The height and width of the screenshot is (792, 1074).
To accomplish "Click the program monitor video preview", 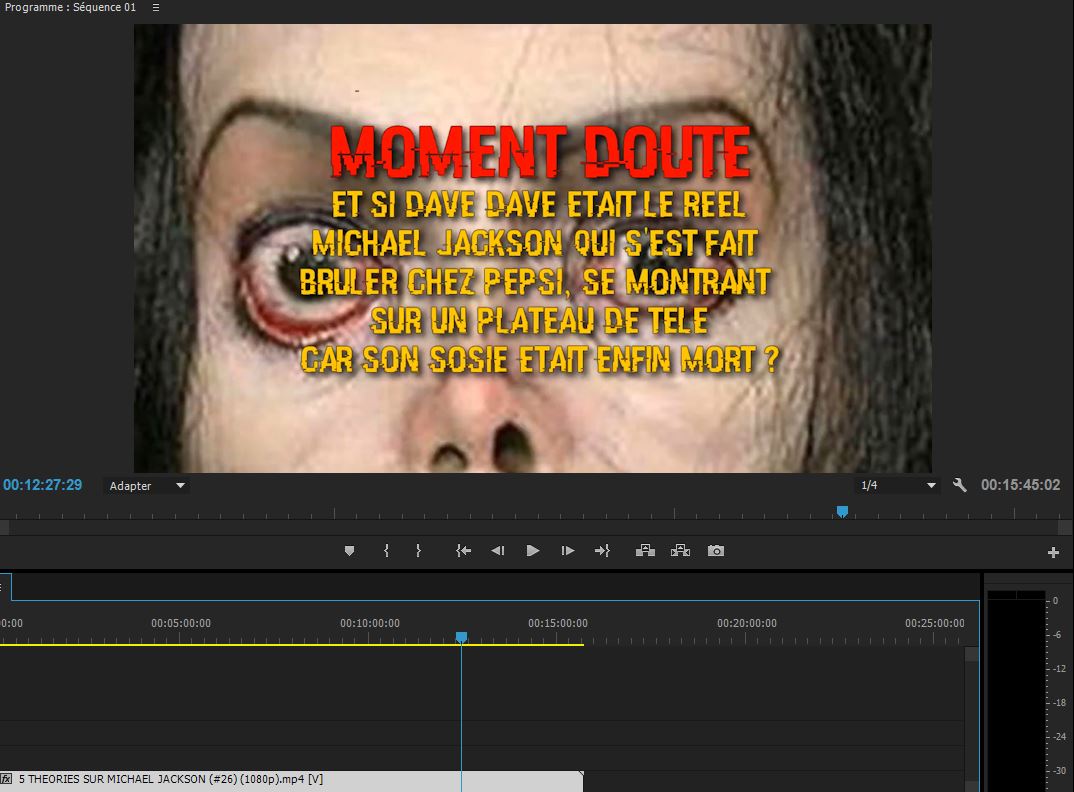I will pos(533,248).
